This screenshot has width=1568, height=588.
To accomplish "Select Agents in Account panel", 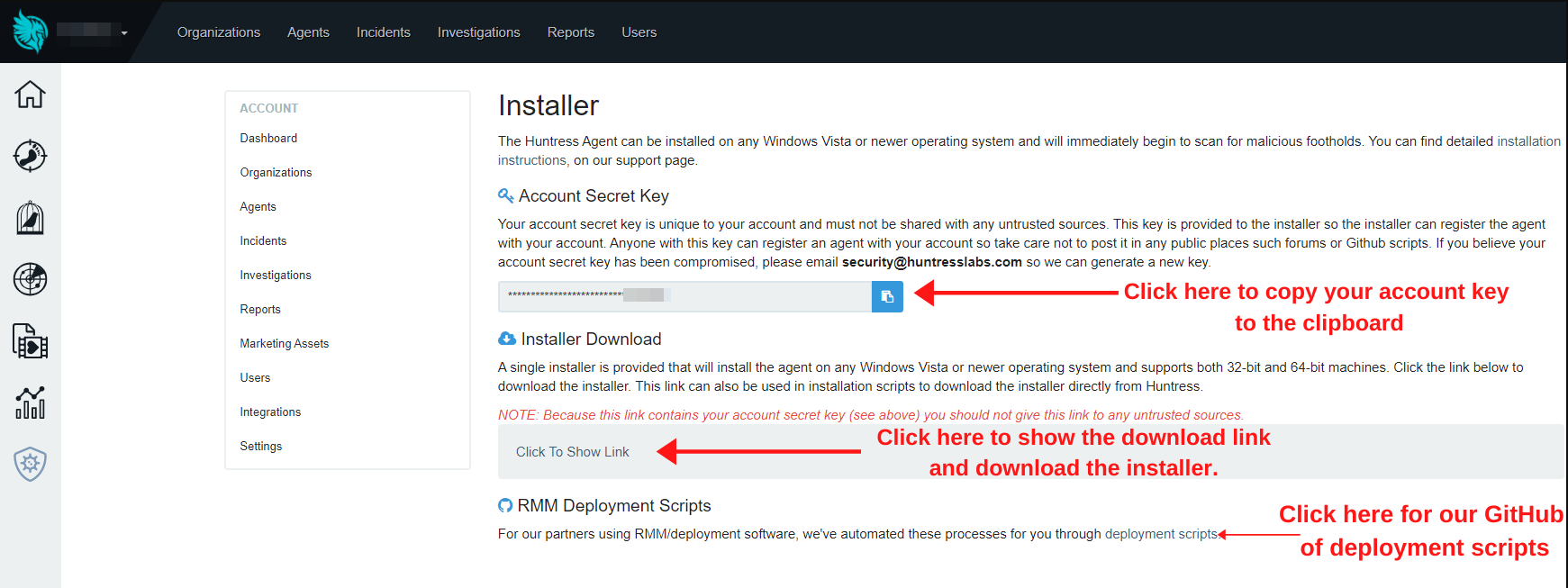I will 258,206.
